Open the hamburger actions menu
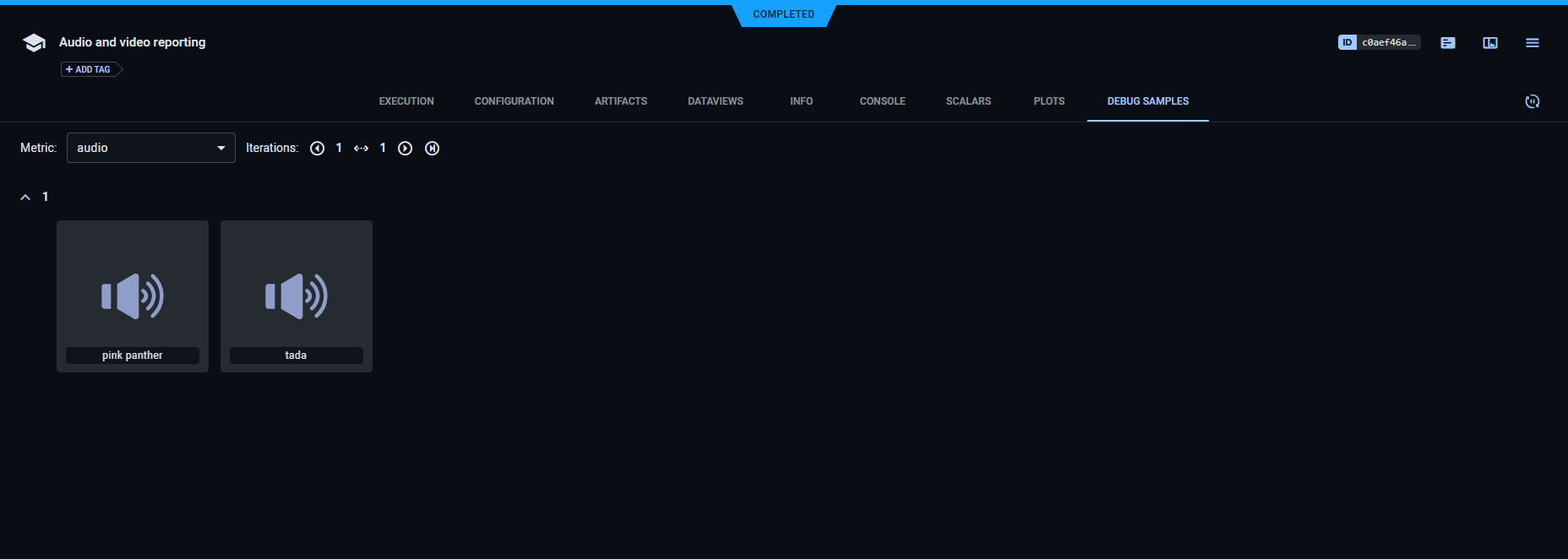Viewport: 1568px width, 559px height. pos(1533,43)
